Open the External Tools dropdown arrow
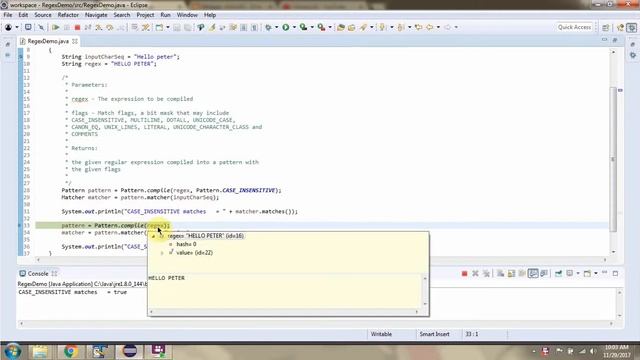Viewport: 640px width, 360px height. [330, 27]
